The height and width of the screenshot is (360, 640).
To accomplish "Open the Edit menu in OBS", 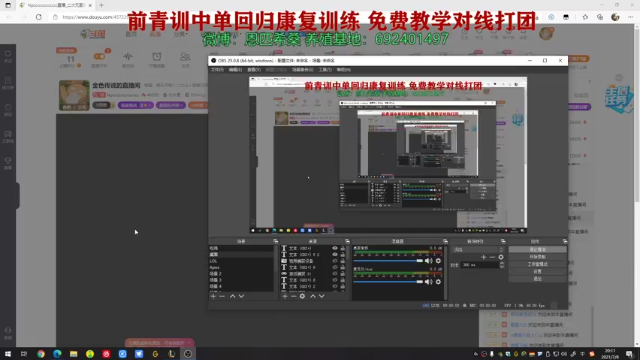I will tap(235, 70).
